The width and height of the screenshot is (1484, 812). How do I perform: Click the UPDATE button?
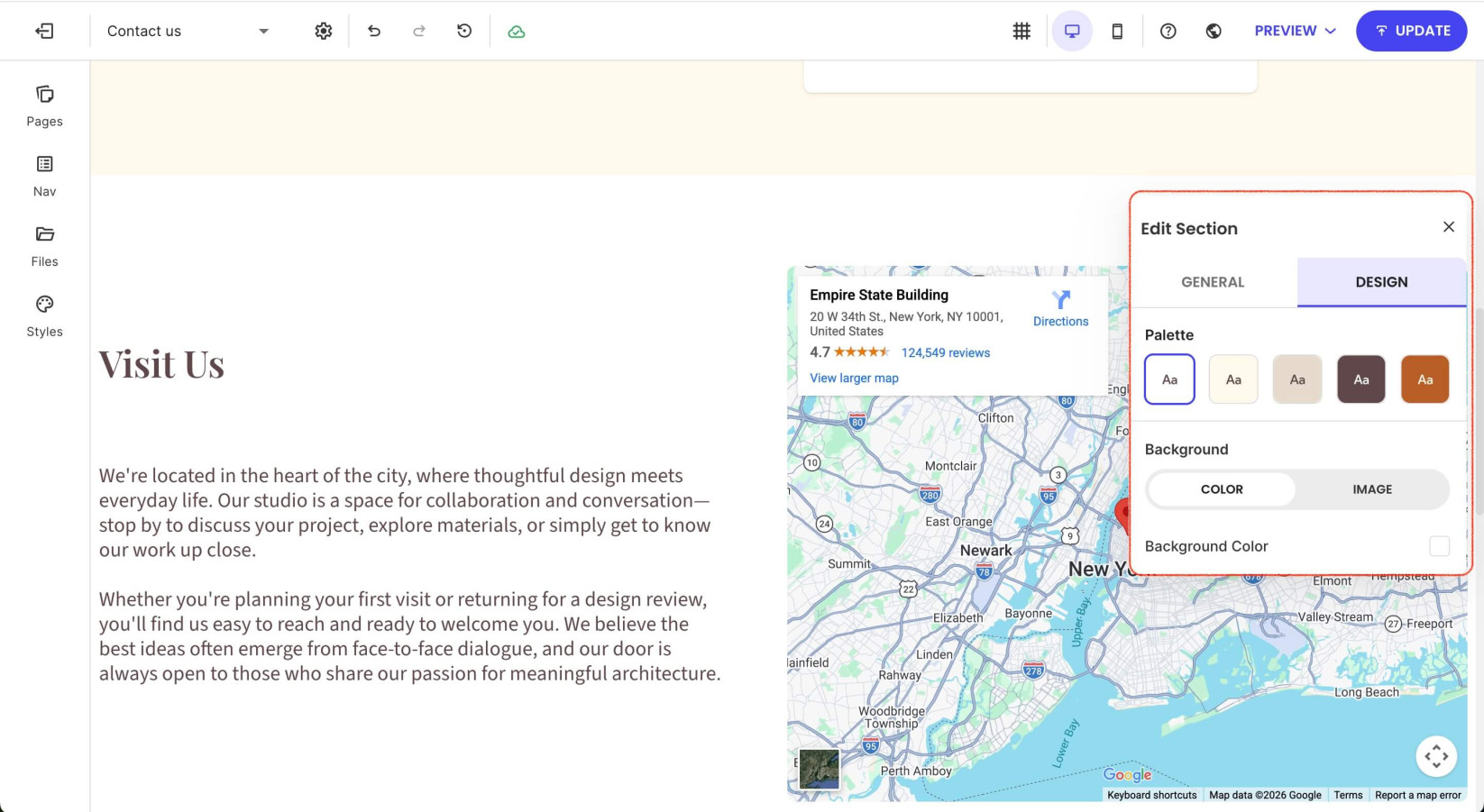[1411, 31]
